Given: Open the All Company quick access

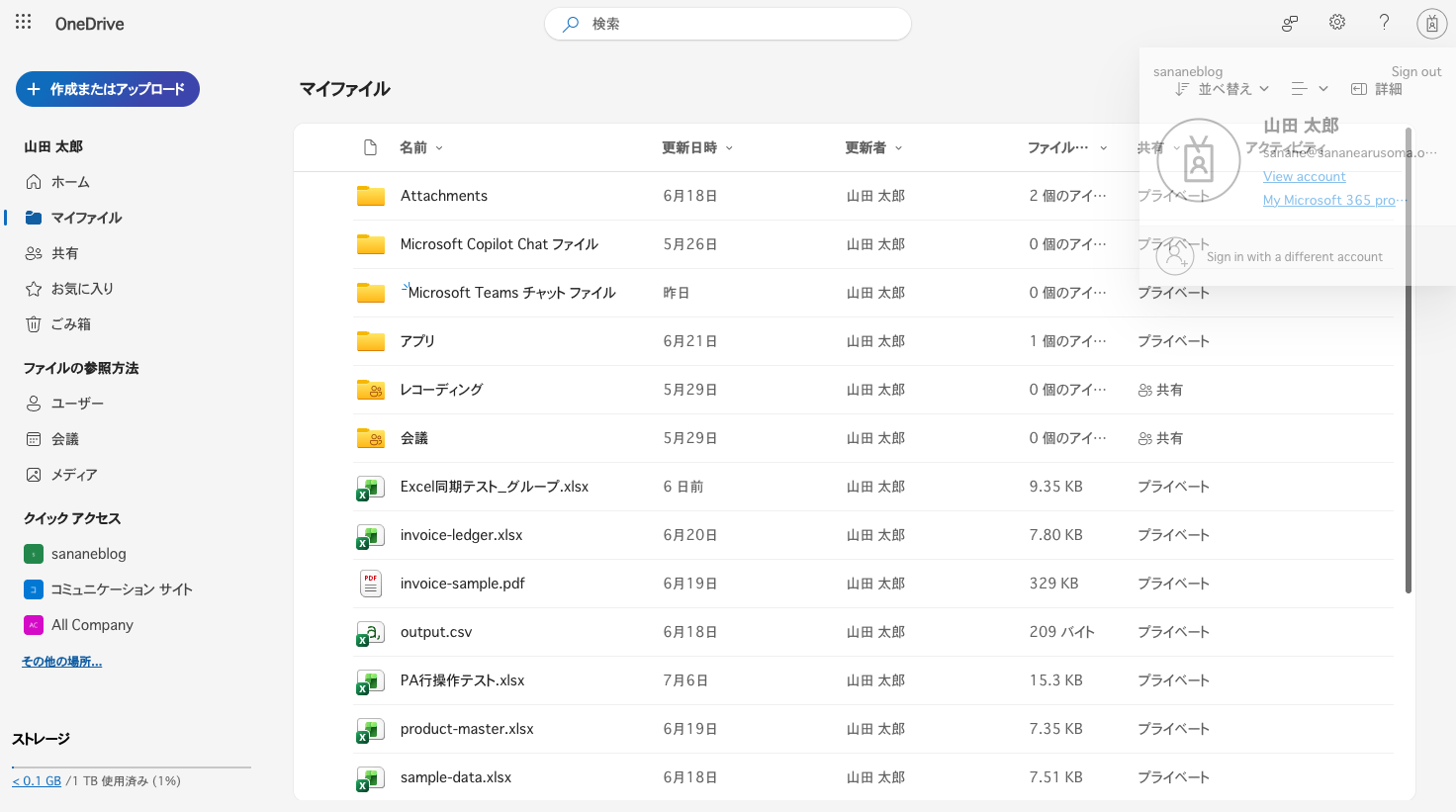Looking at the screenshot, I should click(79, 625).
